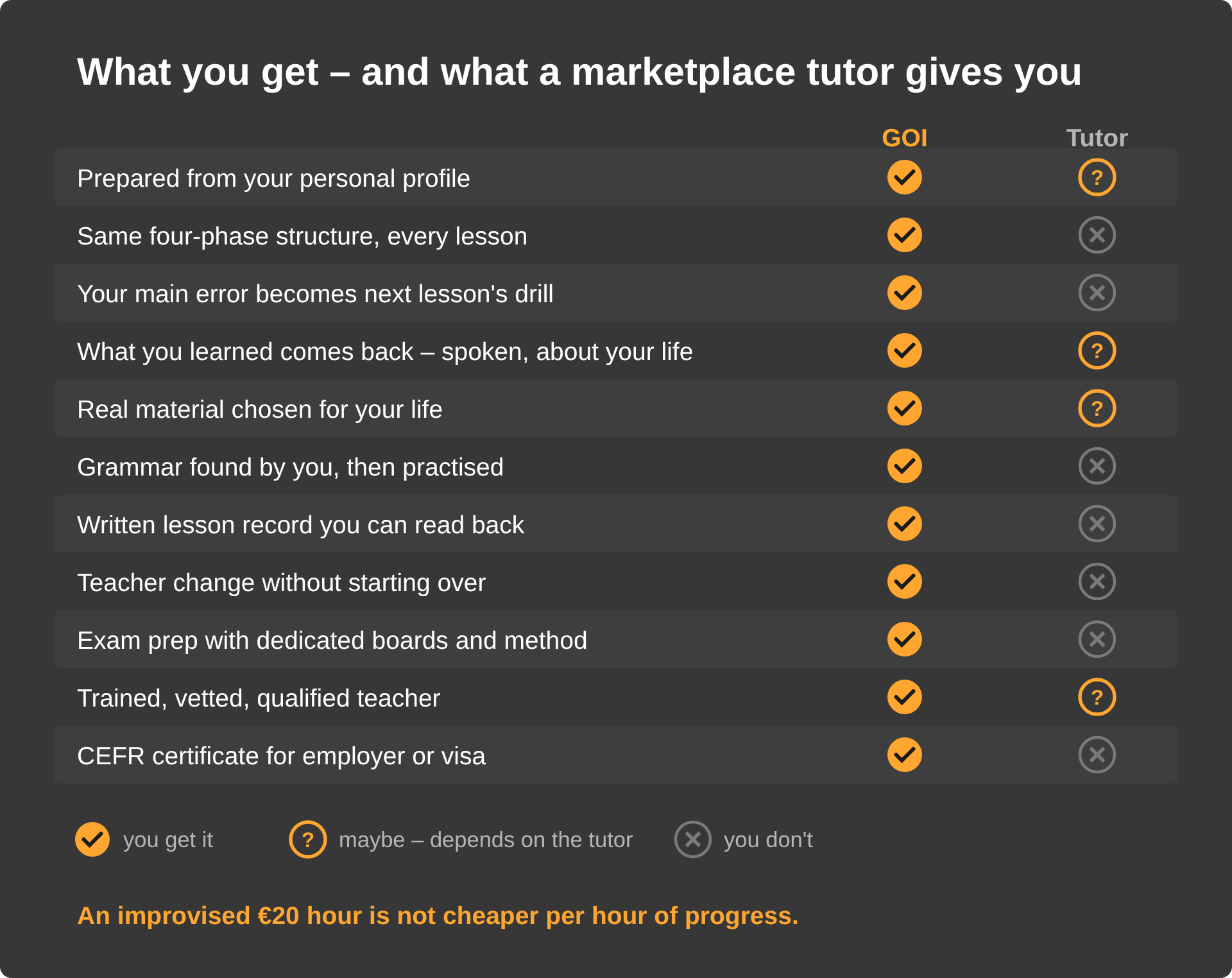Screen dimensions: 1232x978
Task: Click 'What you learned comes back' row text
Action: (x=385, y=352)
